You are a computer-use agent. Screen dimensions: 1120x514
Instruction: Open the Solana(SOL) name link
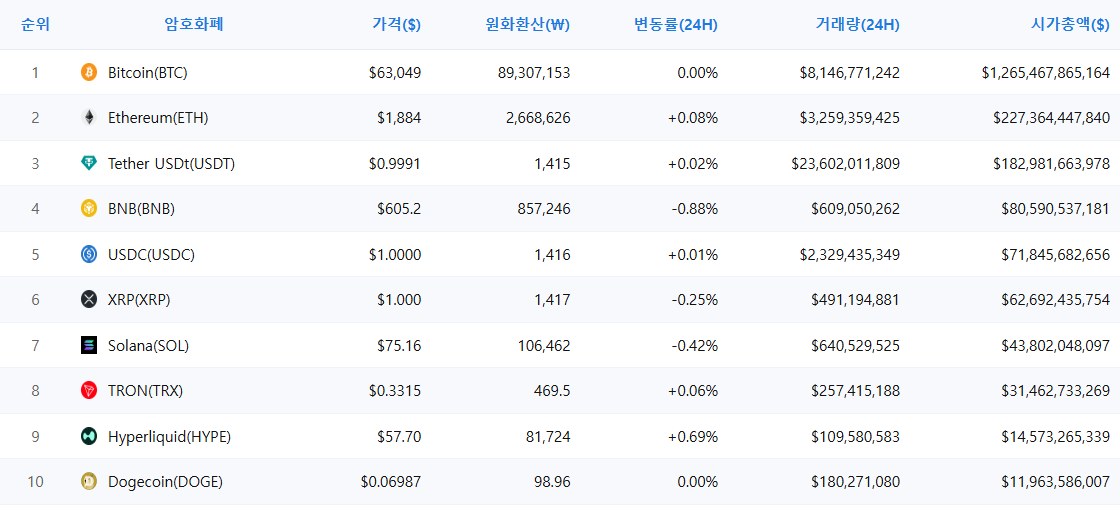[x=149, y=346]
